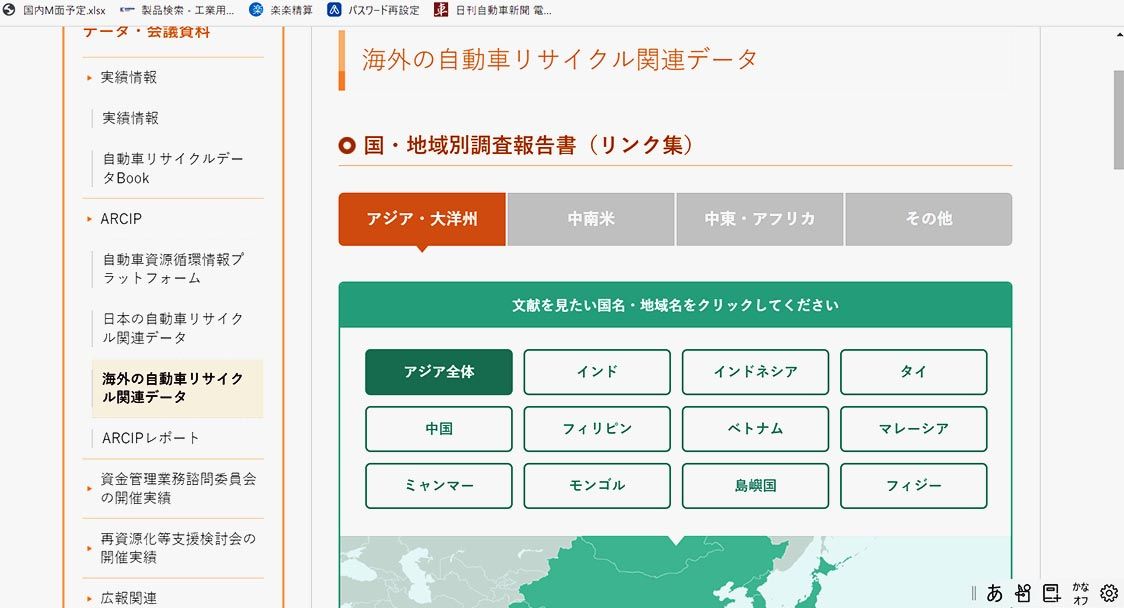Select the その他 region tab
This screenshot has width=1124, height=608.
pyautogui.click(x=928, y=219)
